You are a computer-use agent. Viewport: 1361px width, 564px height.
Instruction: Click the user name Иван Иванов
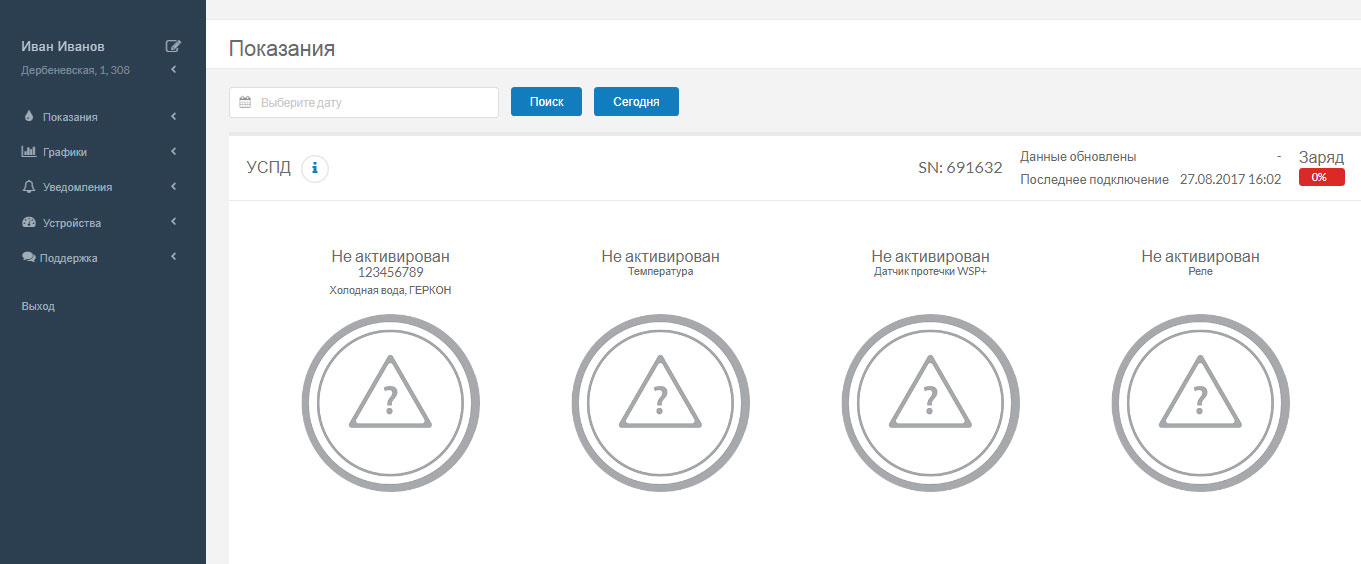tap(63, 46)
